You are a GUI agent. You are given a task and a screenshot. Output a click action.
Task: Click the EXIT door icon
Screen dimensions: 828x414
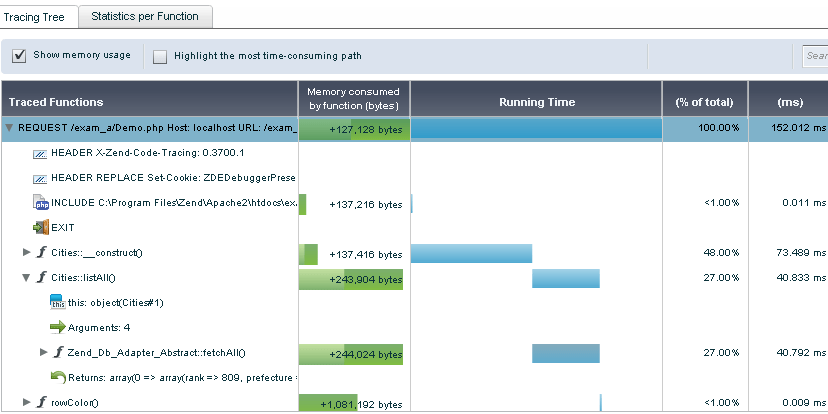41,228
